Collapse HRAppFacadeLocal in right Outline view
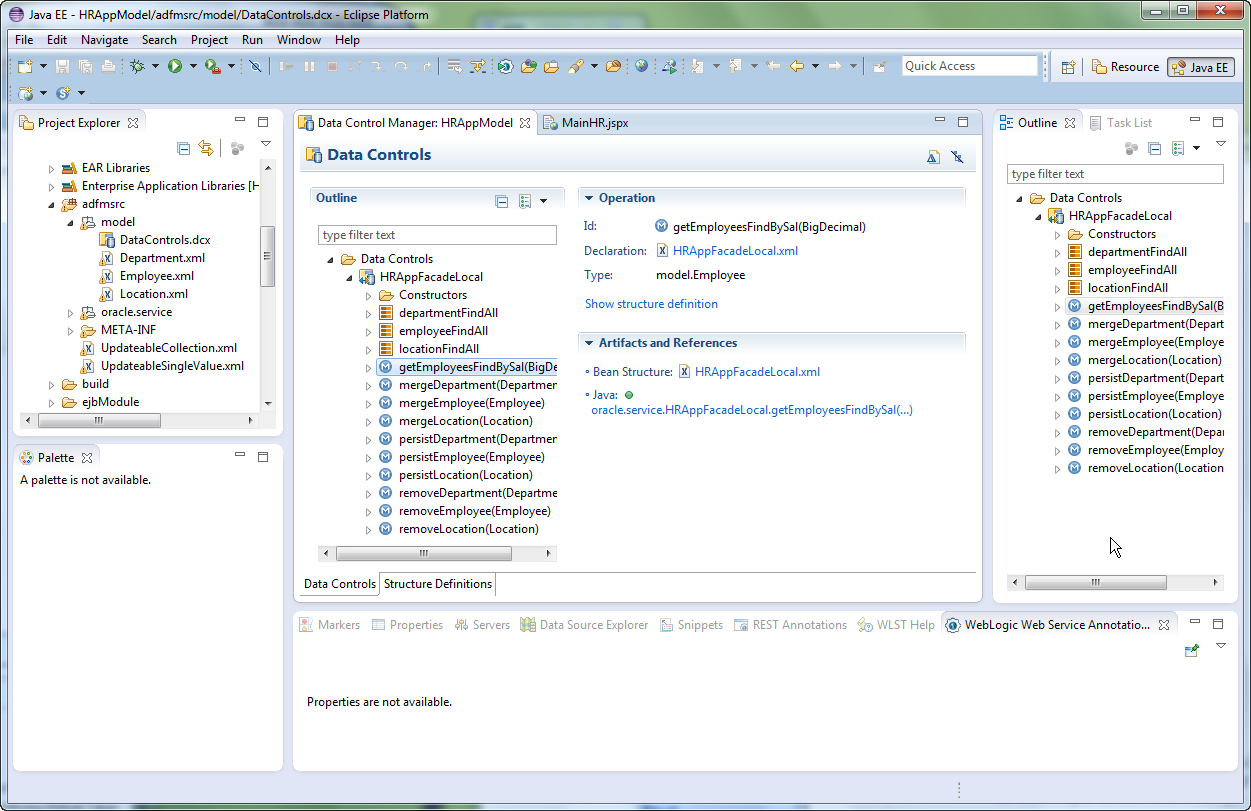 [x=1038, y=216]
